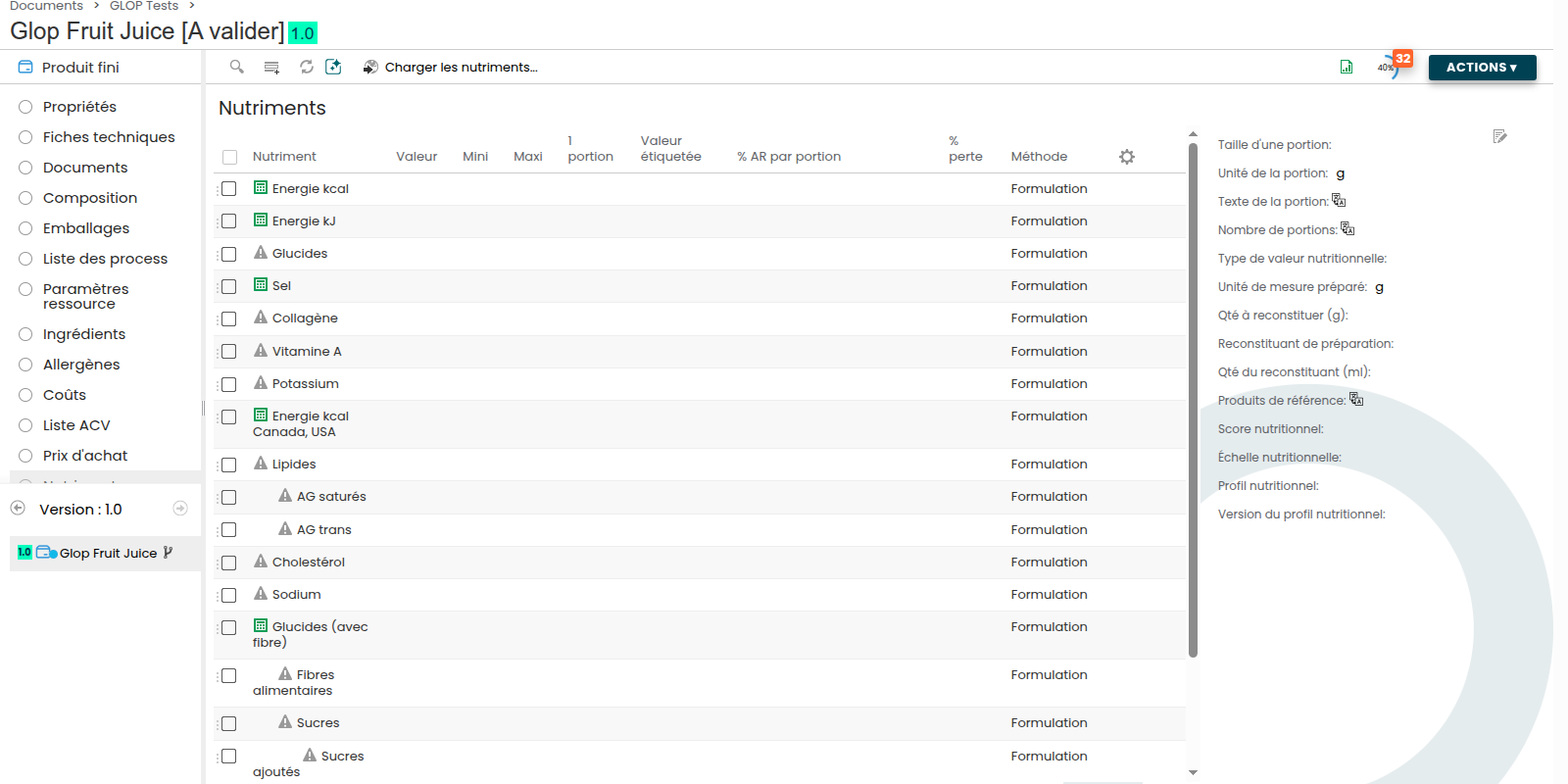This screenshot has width=1568, height=784.
Task: Click the Produit fini icon in sidebar header
Action: [x=25, y=67]
